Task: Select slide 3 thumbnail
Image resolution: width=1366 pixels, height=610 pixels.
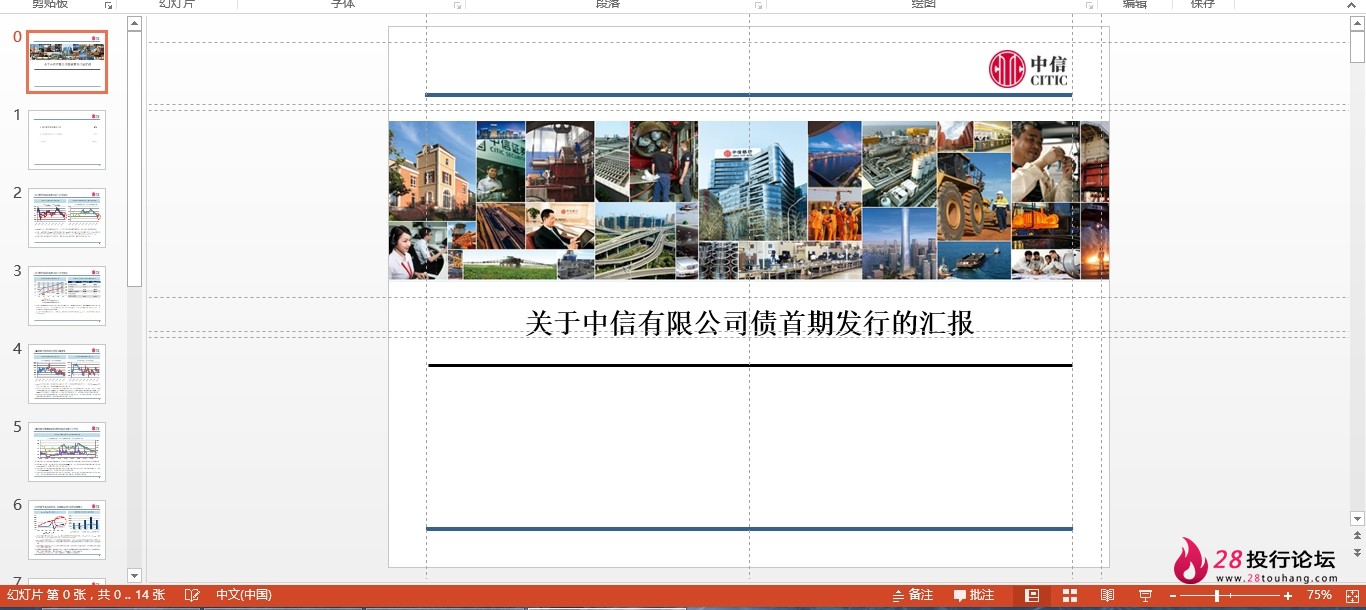Action: pyautogui.click(x=67, y=296)
